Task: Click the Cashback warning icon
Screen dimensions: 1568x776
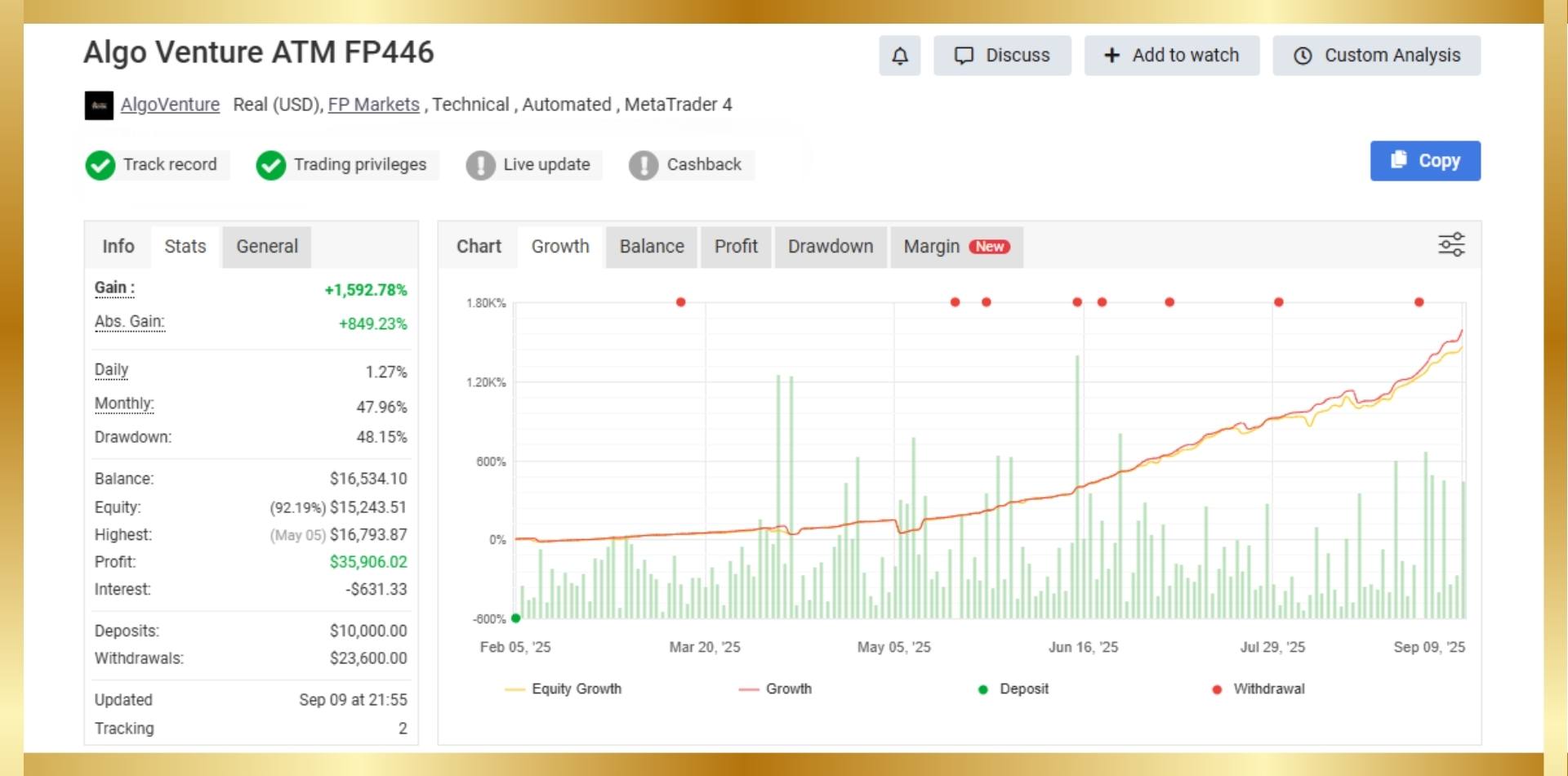Action: (644, 165)
